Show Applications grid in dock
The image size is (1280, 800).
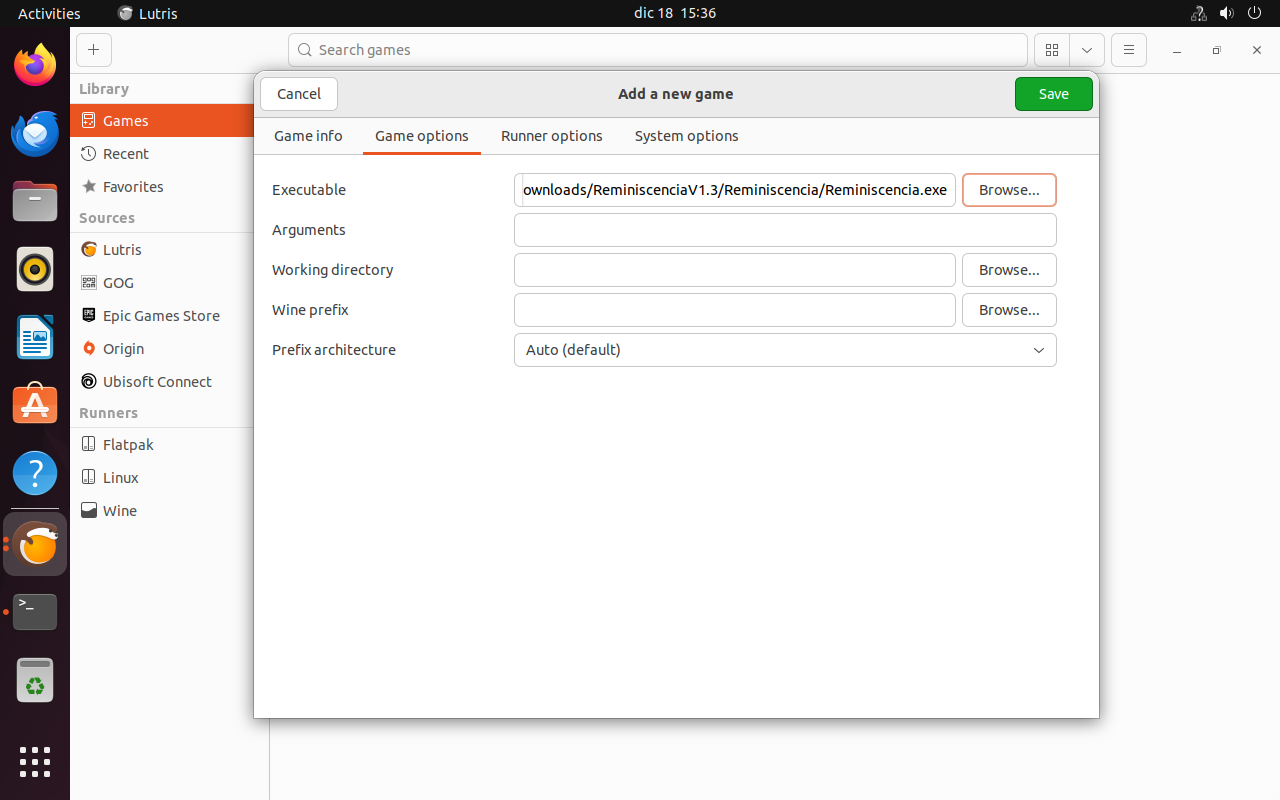pyautogui.click(x=35, y=761)
